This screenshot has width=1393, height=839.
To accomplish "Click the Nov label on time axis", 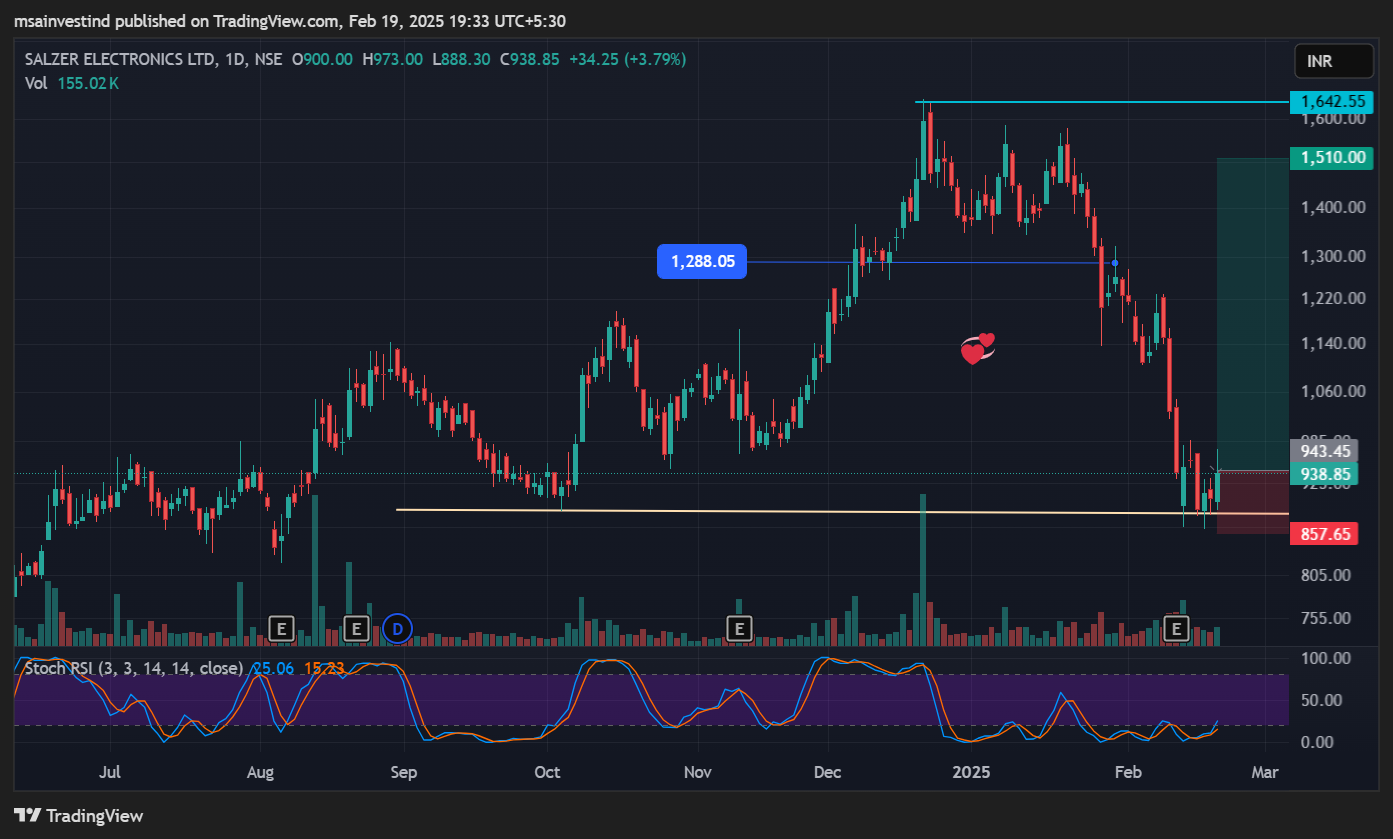I will pyautogui.click(x=699, y=773).
